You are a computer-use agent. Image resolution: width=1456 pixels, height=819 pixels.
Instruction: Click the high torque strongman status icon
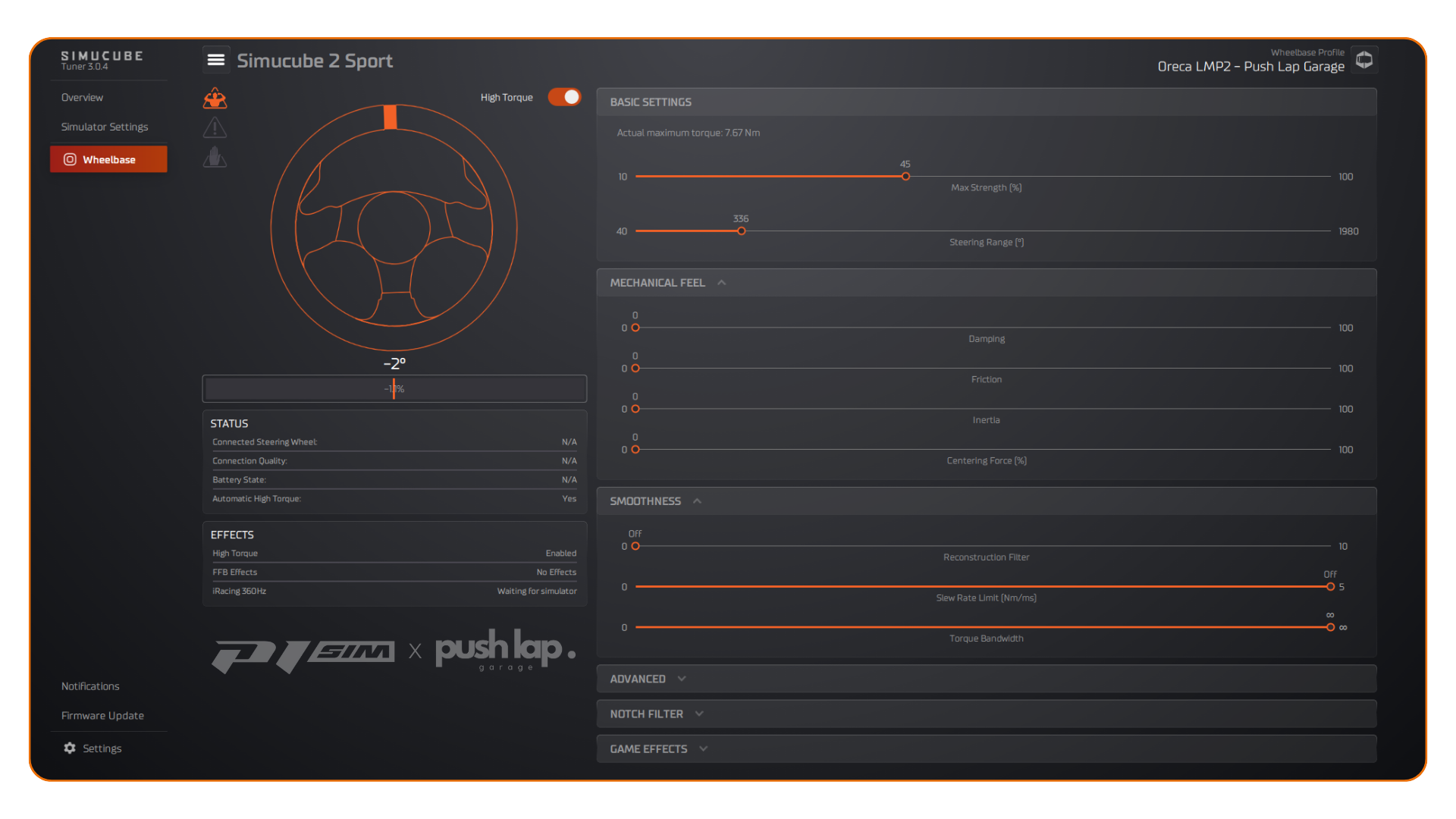click(215, 99)
